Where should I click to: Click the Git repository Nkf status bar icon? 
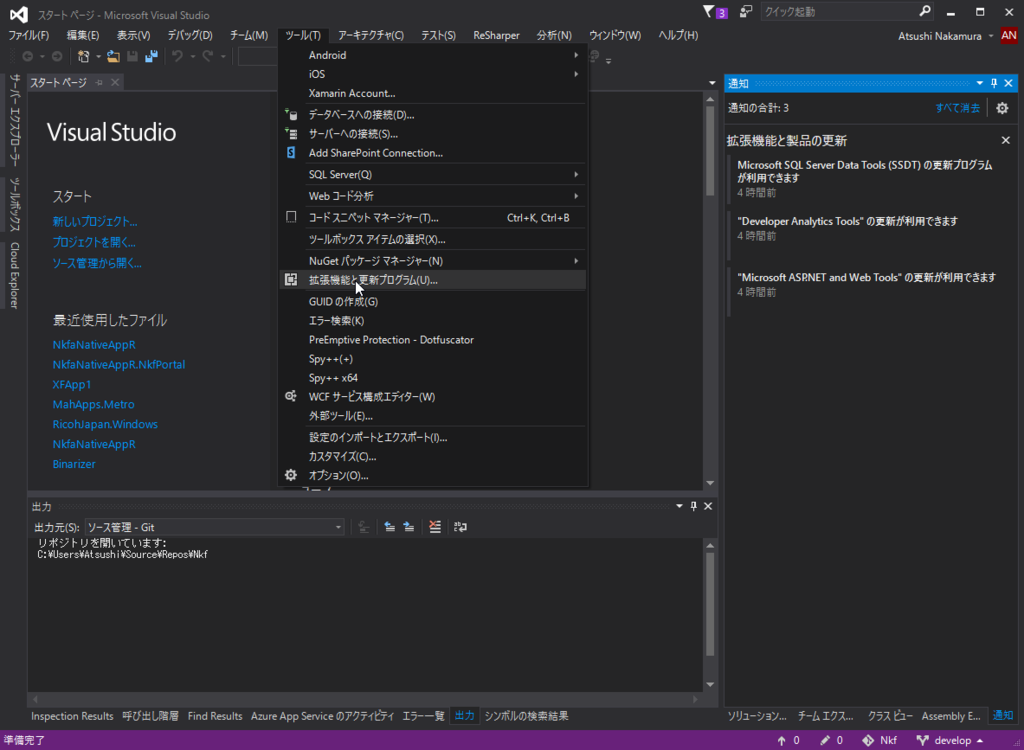click(868, 740)
